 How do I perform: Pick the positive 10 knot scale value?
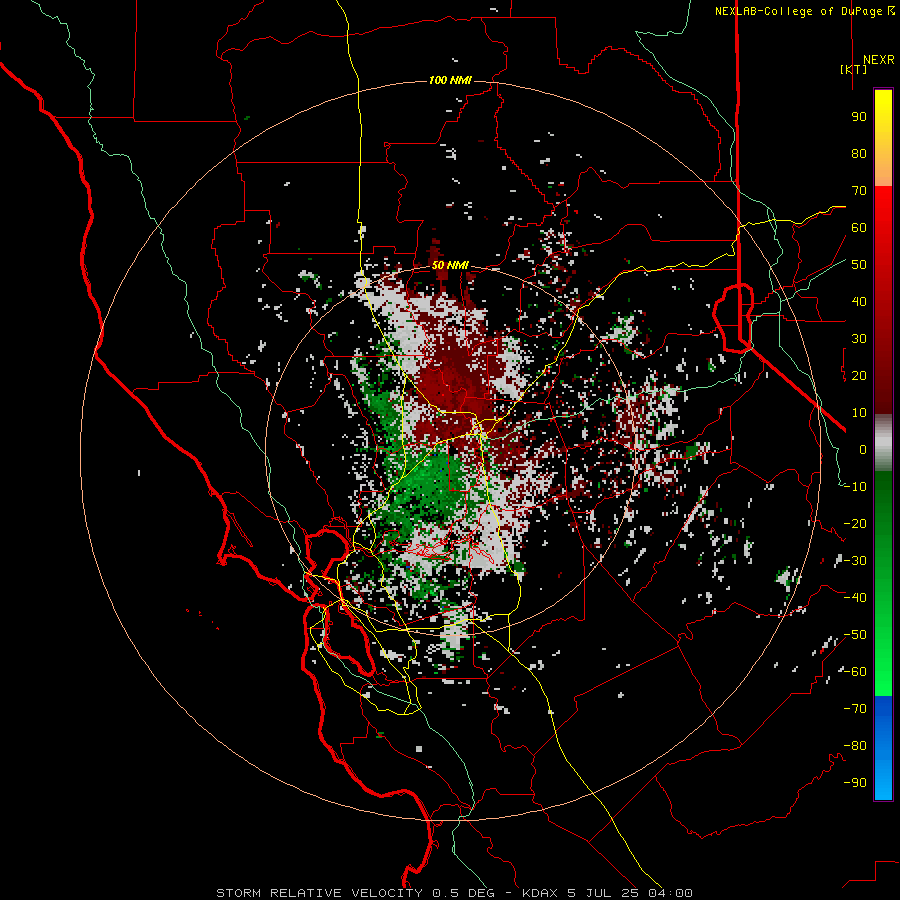pos(859,413)
